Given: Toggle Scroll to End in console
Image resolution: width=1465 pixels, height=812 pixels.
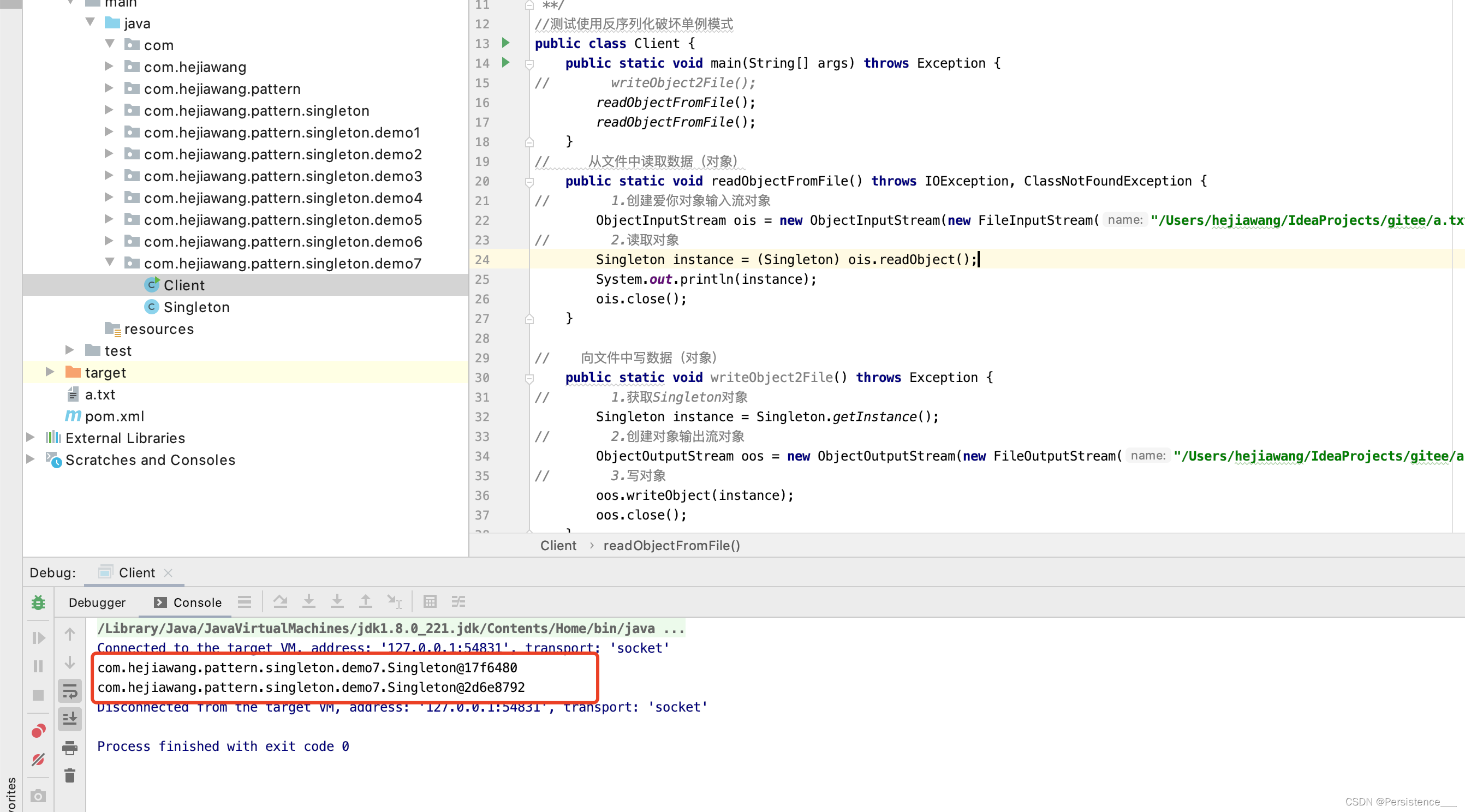Looking at the screenshot, I should [x=69, y=719].
